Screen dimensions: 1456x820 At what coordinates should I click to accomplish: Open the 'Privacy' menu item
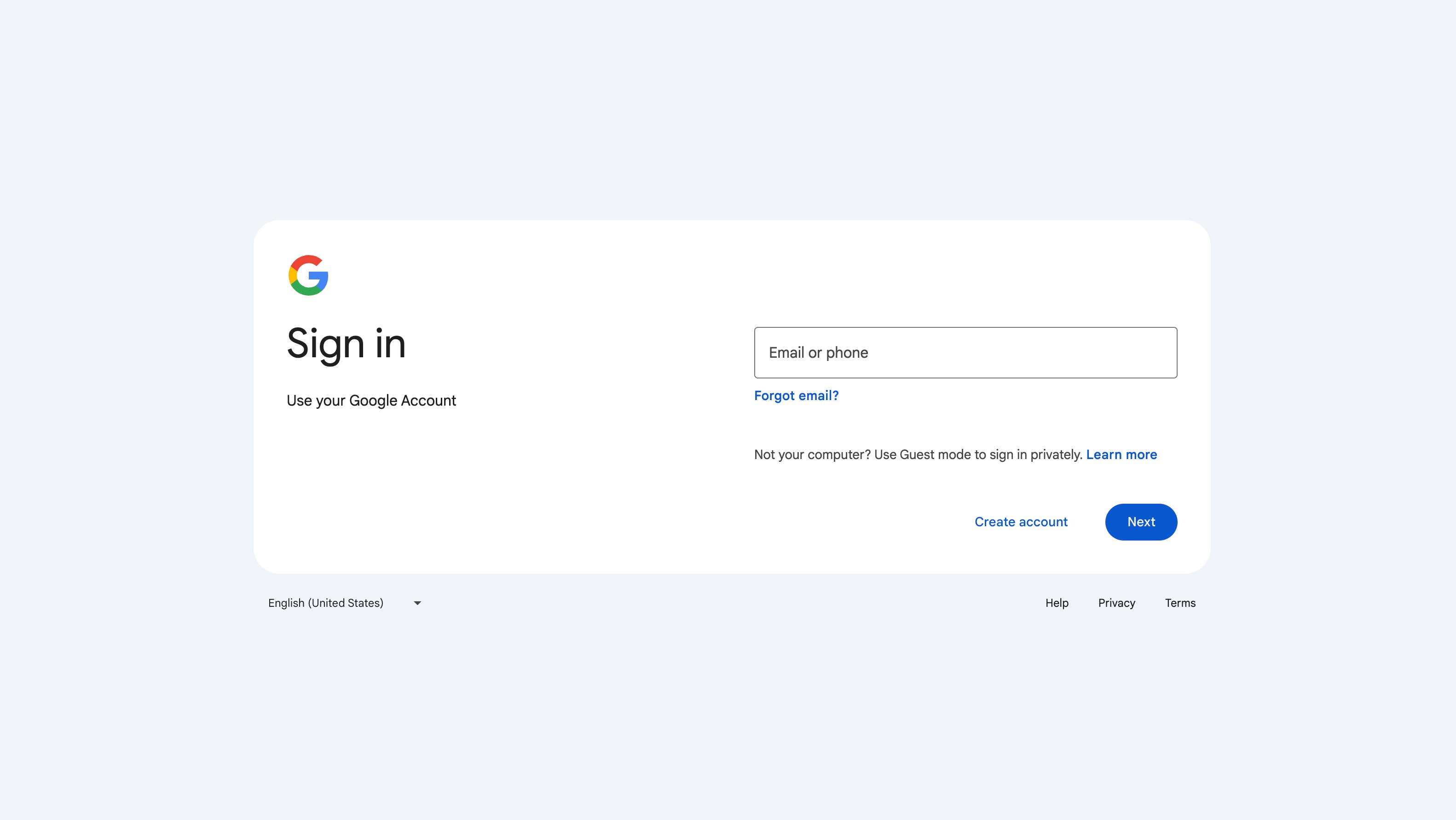[1117, 602]
